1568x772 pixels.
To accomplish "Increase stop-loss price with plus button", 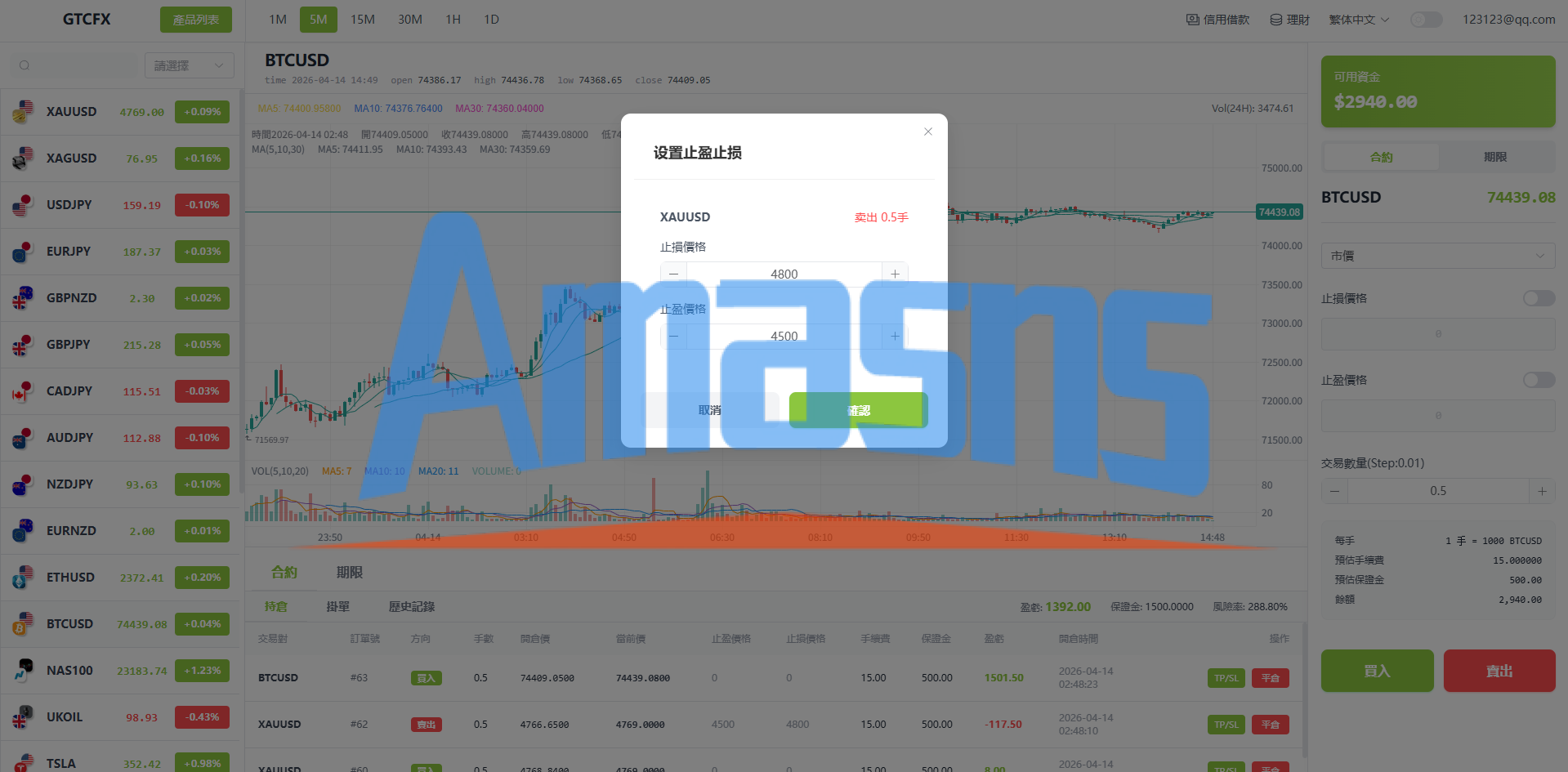I will pos(895,274).
